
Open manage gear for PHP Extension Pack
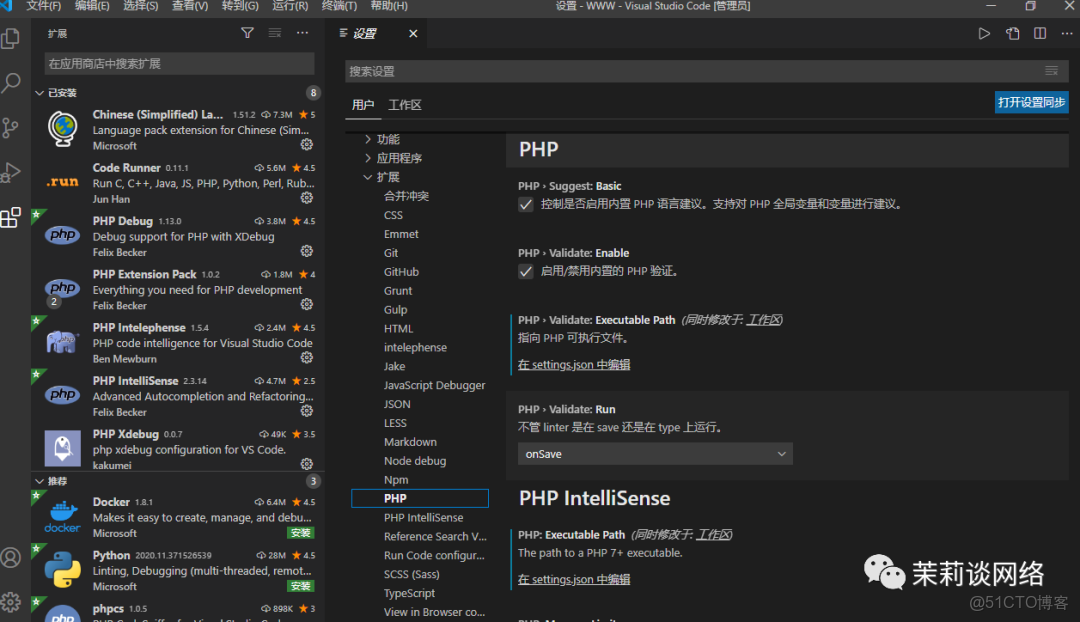[307, 304]
